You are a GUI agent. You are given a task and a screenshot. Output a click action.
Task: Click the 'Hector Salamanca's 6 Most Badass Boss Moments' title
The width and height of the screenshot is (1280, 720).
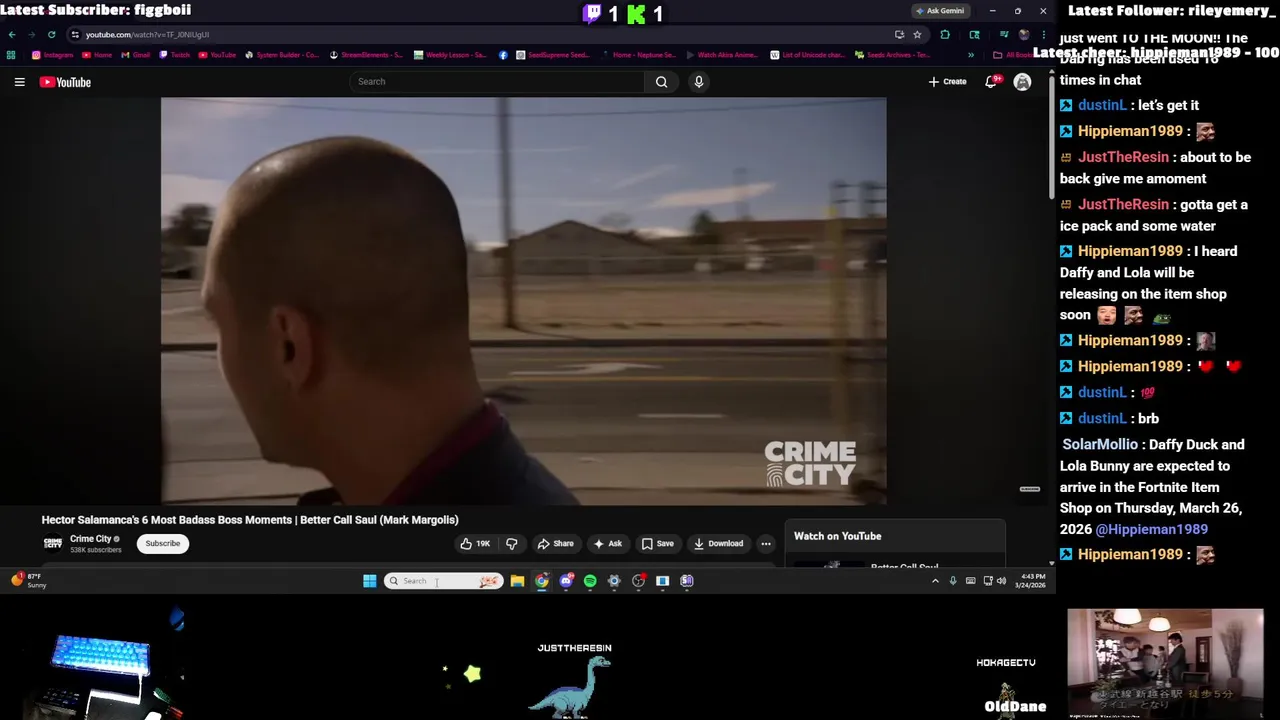coord(250,520)
